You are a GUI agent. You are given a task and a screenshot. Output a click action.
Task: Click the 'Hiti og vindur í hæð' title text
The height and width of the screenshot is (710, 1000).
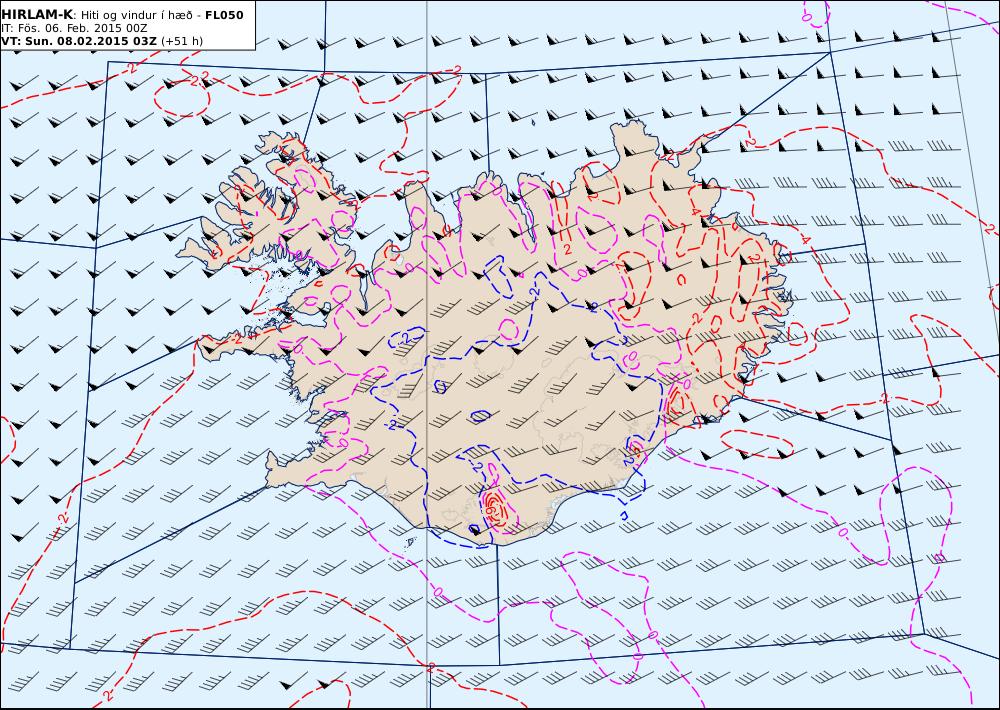click(x=136, y=15)
